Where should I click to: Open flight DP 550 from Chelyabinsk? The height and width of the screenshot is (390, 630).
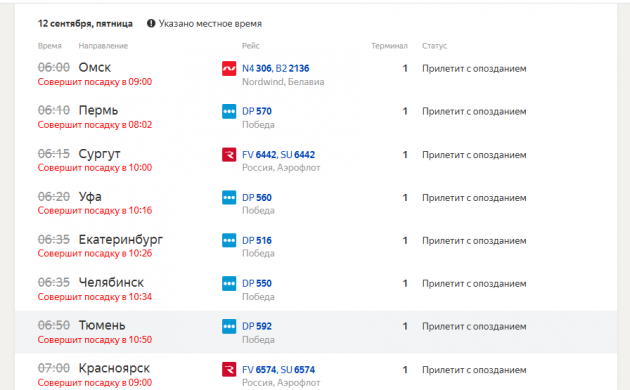[257, 284]
